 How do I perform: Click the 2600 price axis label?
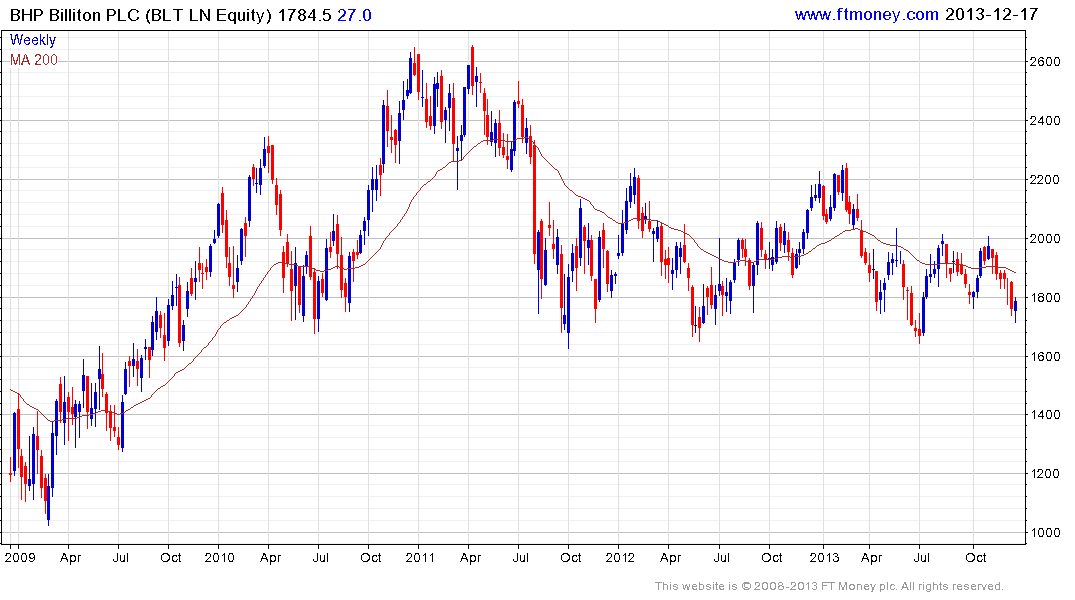[1045, 62]
